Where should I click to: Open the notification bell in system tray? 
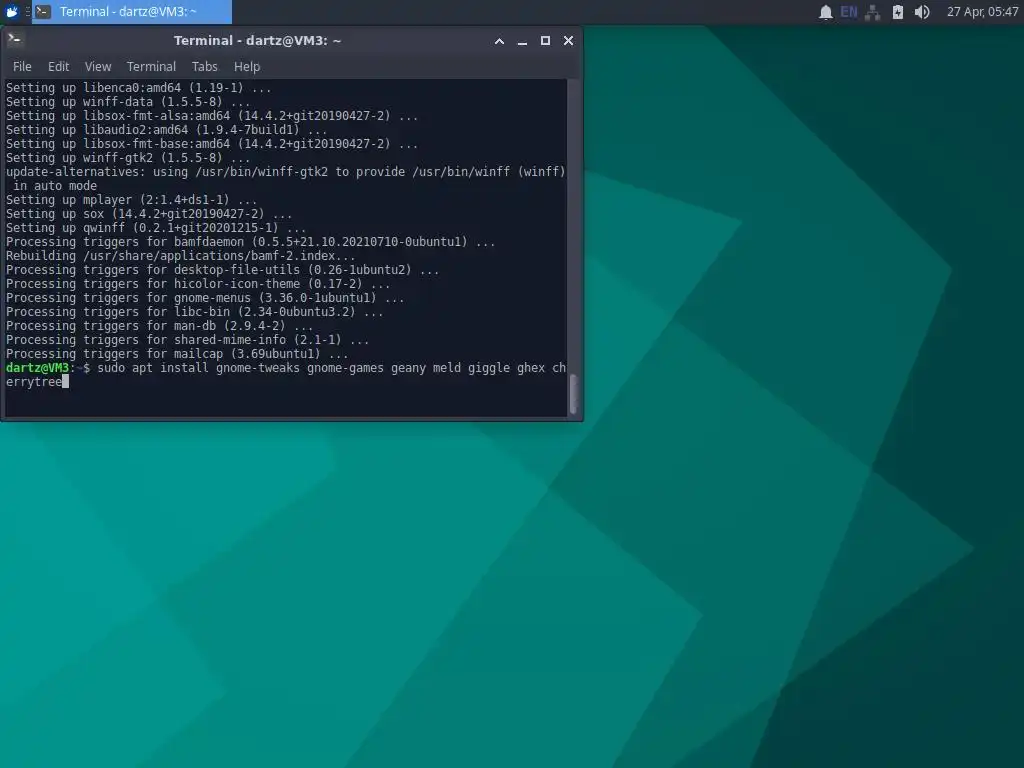[825, 12]
